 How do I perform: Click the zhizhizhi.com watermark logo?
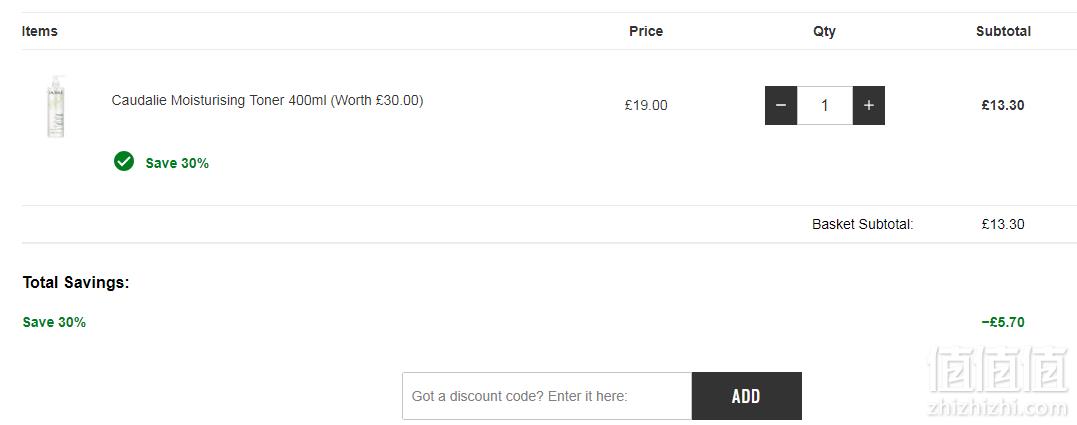coord(998,381)
